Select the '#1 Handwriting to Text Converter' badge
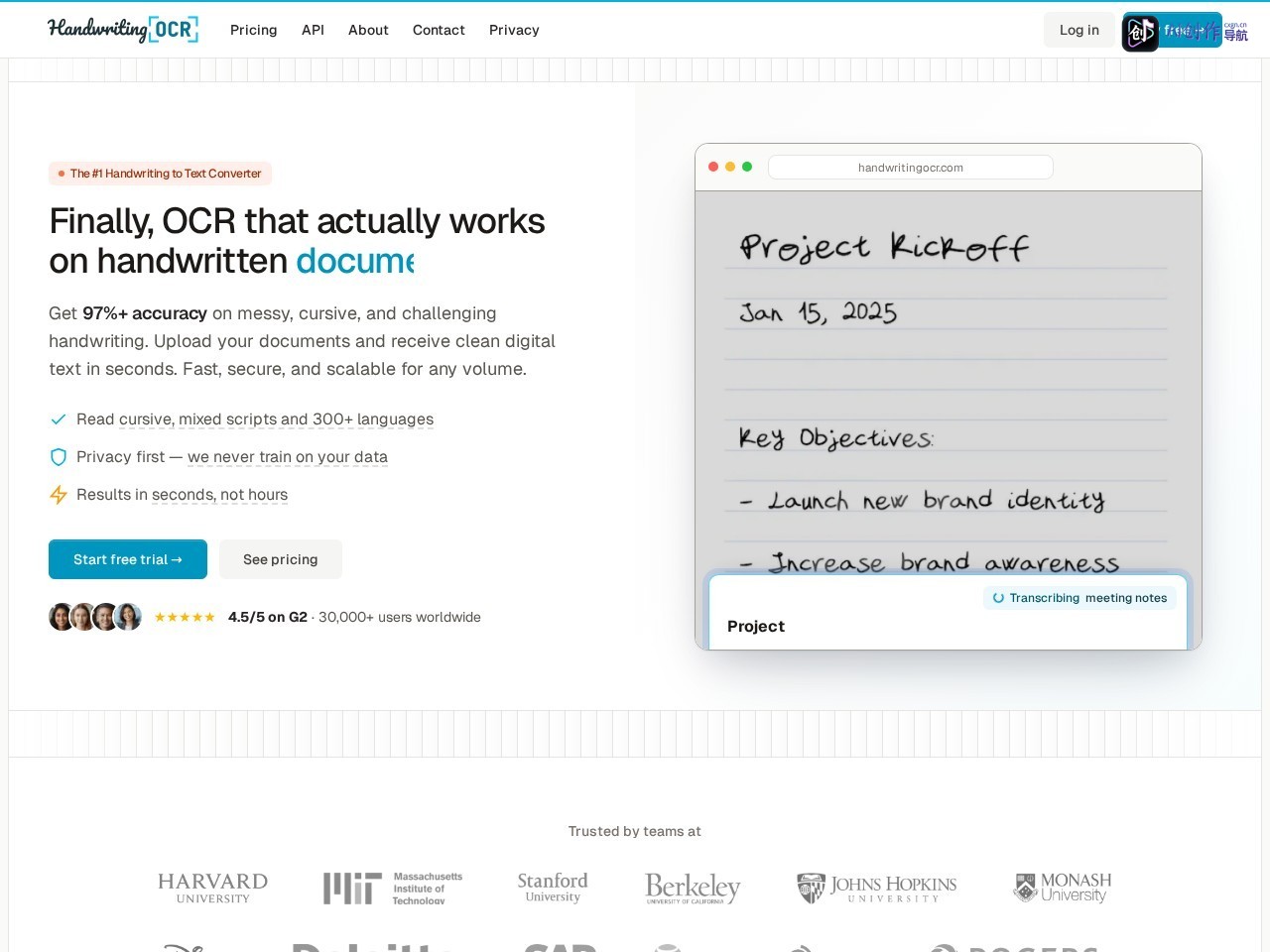 click(160, 174)
